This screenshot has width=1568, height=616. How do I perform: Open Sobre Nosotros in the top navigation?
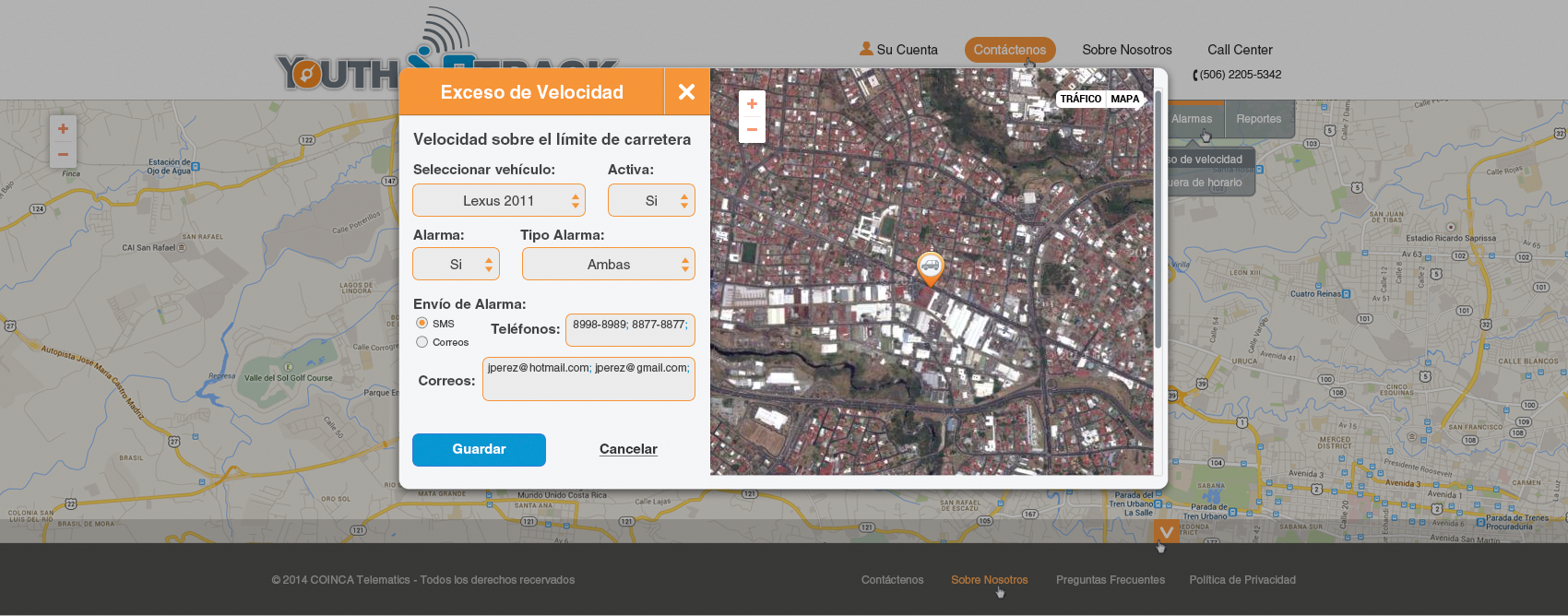pyautogui.click(x=1127, y=50)
